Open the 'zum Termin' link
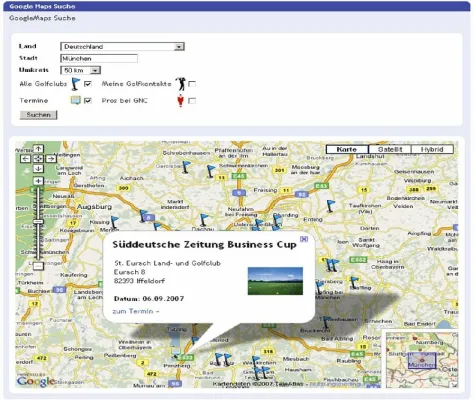The image size is (474, 400). (136, 311)
